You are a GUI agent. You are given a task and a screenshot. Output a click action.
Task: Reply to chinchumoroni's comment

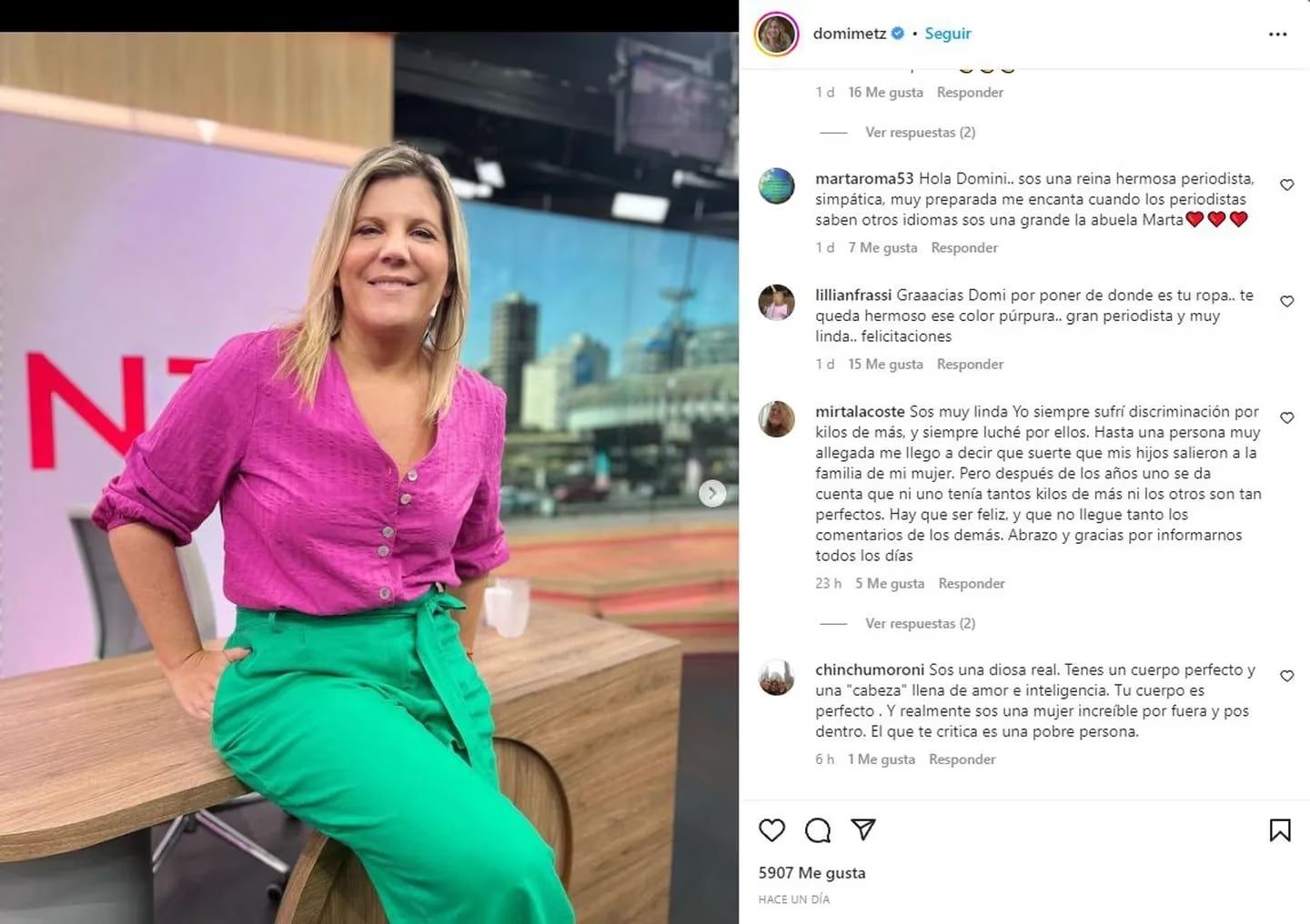(962, 758)
